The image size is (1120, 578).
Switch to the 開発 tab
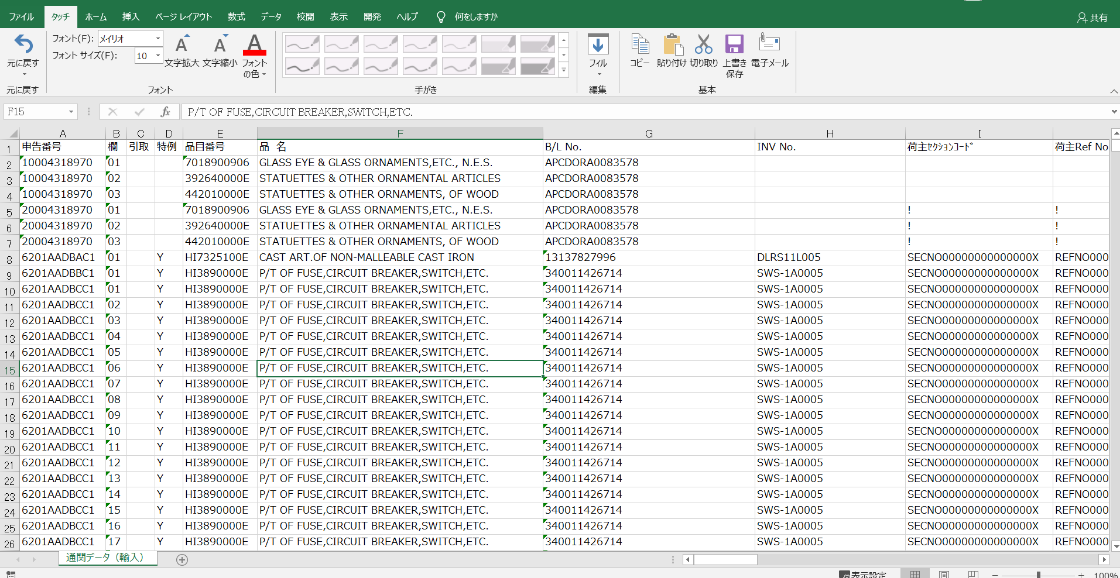372,16
